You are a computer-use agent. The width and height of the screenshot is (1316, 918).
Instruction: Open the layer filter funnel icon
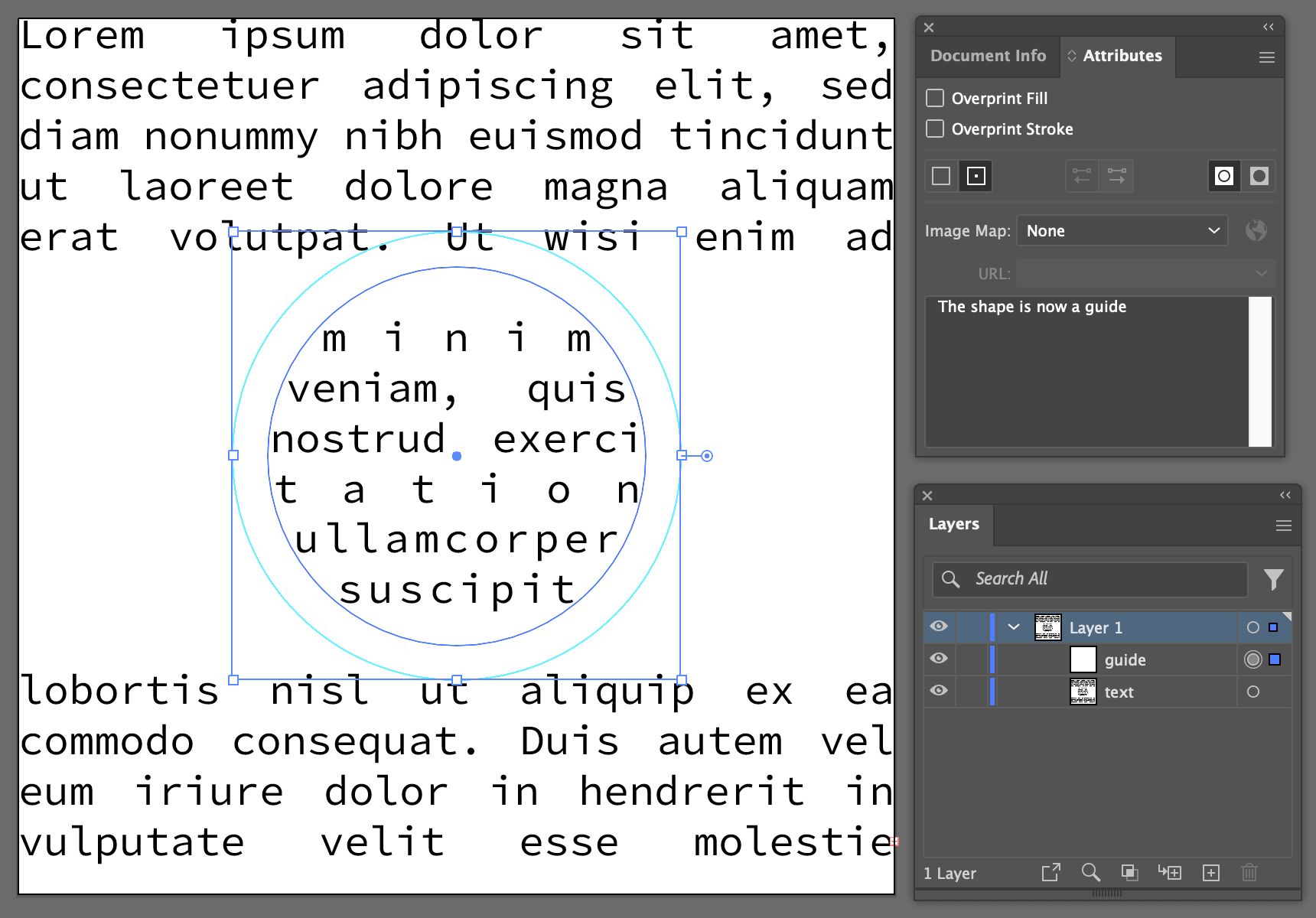click(1273, 579)
